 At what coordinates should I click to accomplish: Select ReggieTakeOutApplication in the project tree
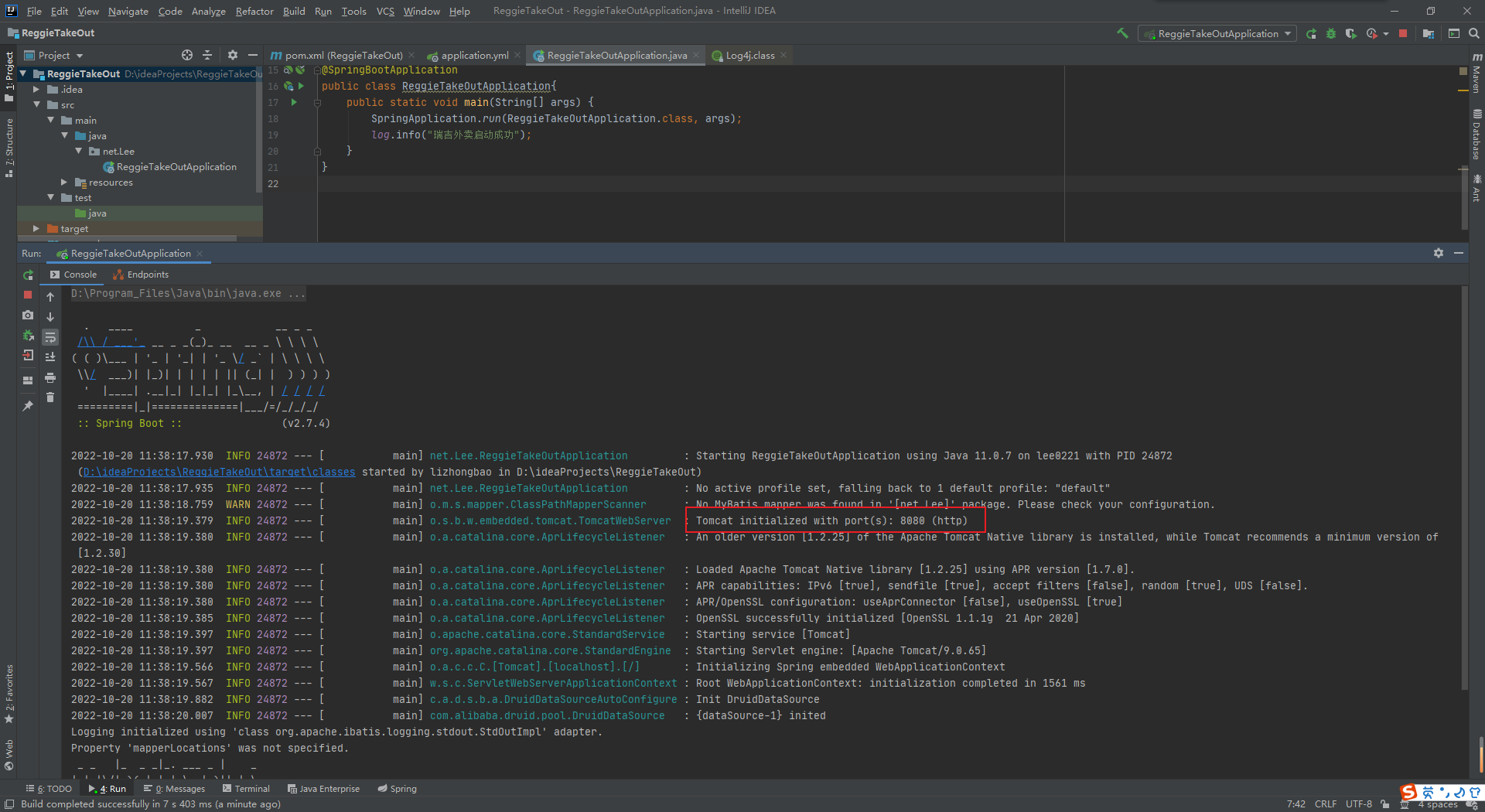coord(176,167)
